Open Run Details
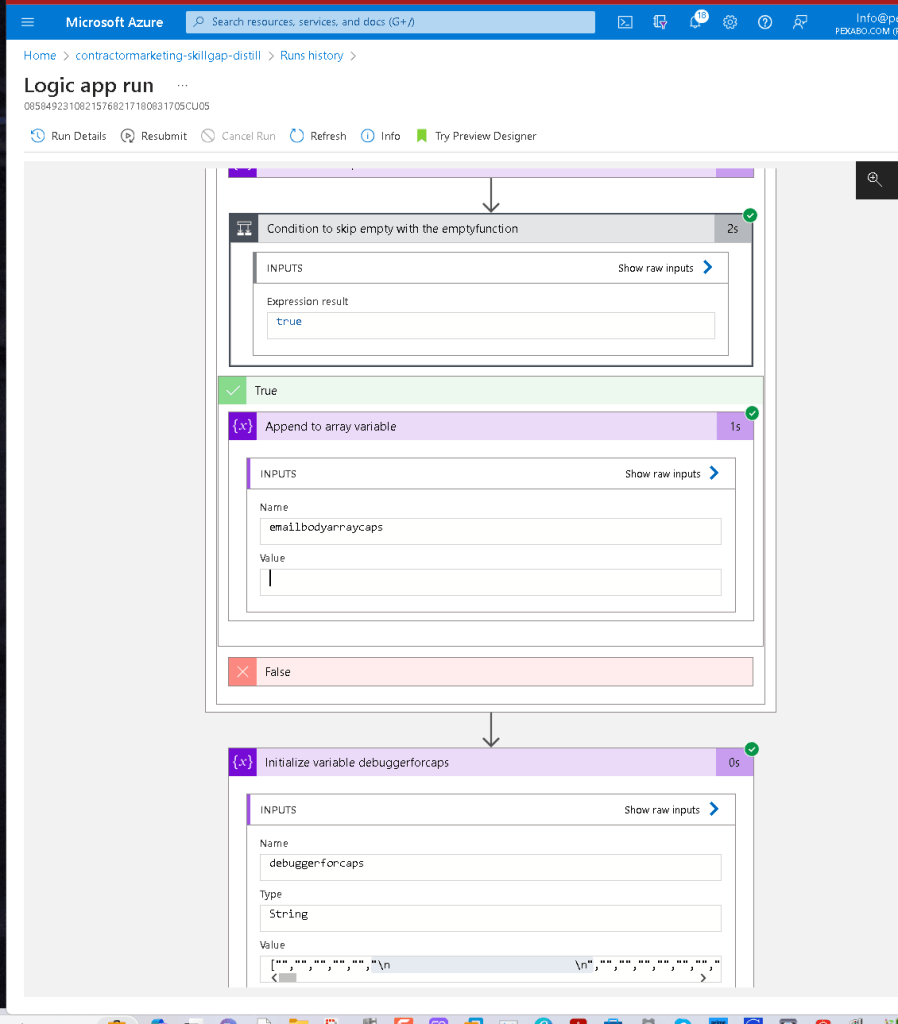Image resolution: width=898 pixels, height=1024 pixels. (69, 136)
